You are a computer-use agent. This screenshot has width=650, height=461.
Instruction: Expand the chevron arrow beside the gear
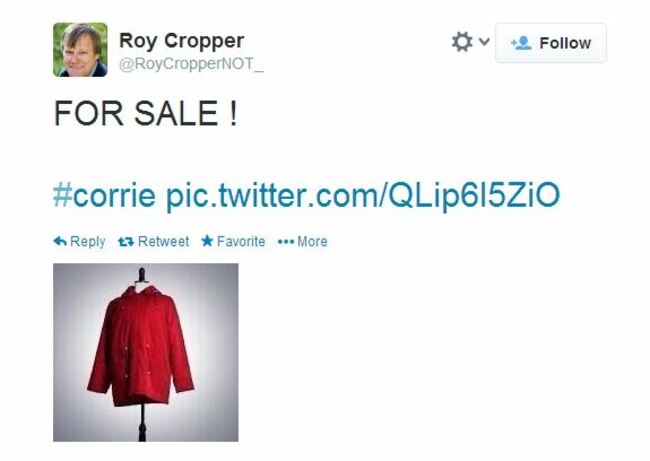click(484, 41)
